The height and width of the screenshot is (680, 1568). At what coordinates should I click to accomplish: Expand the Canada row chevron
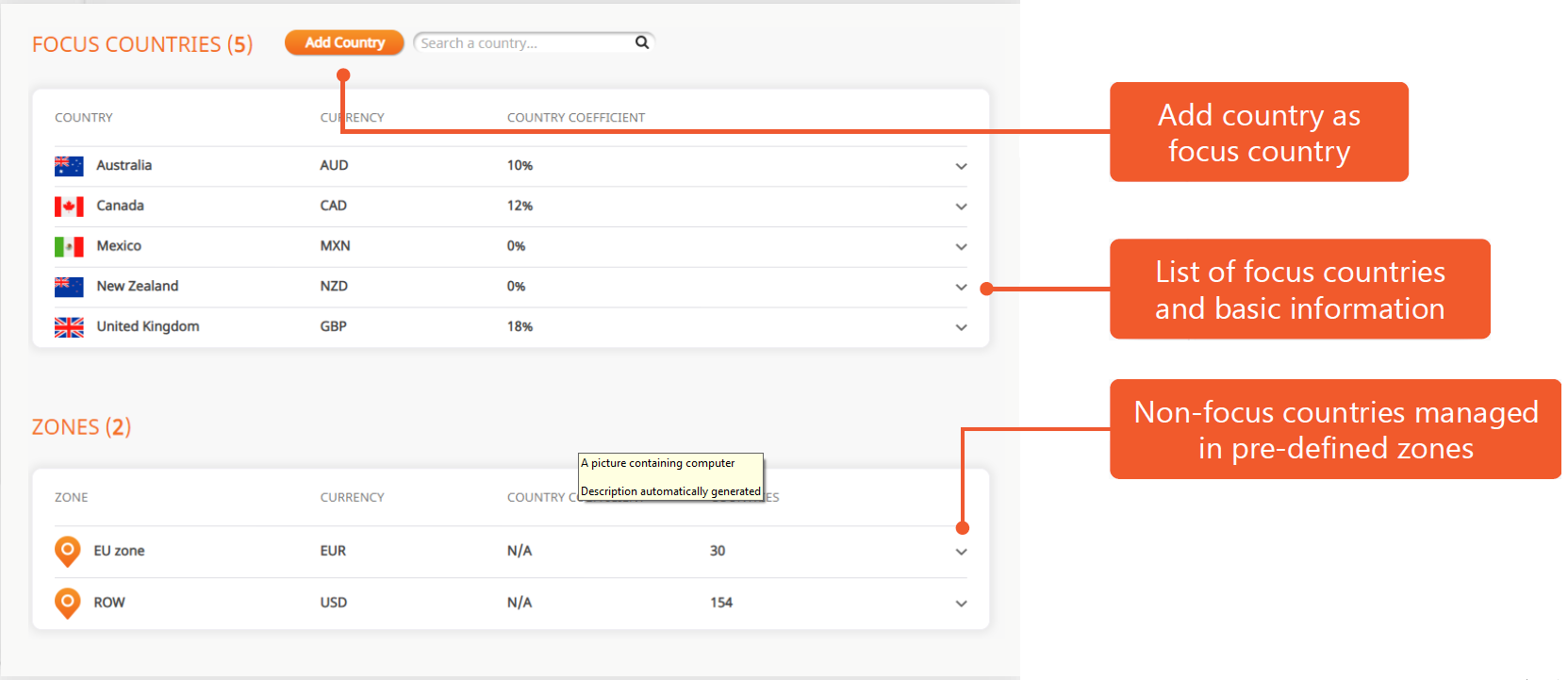click(961, 207)
